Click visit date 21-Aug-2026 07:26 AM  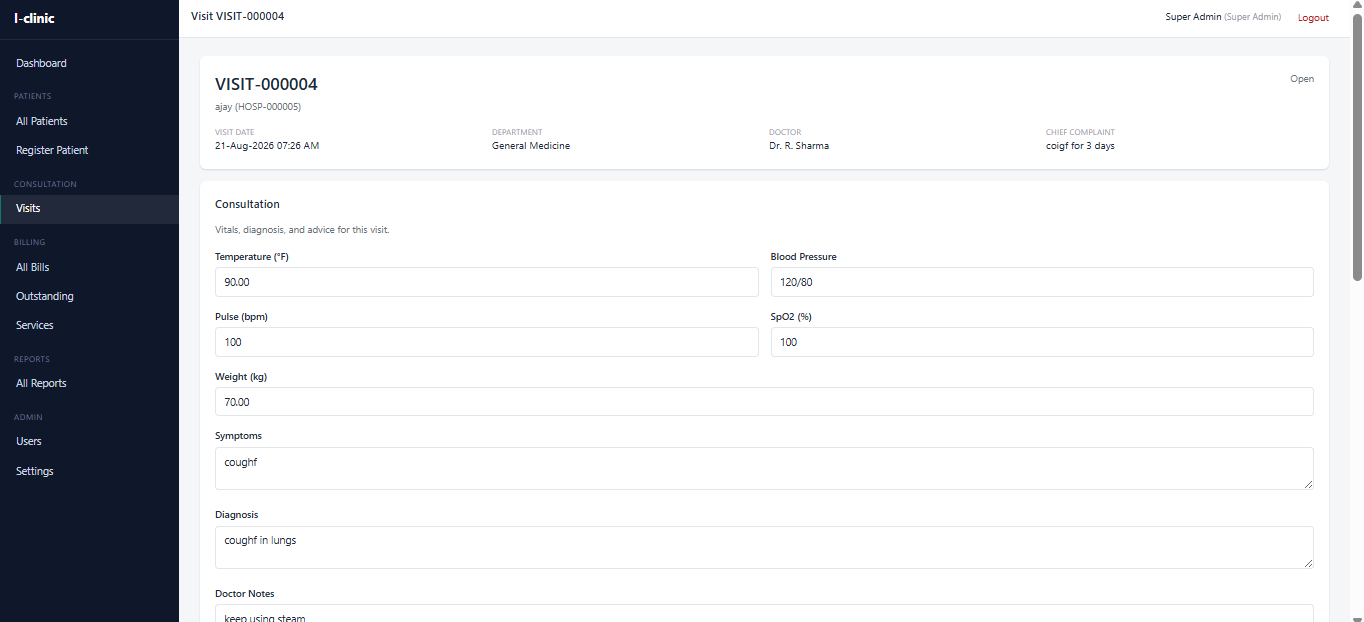(x=267, y=146)
